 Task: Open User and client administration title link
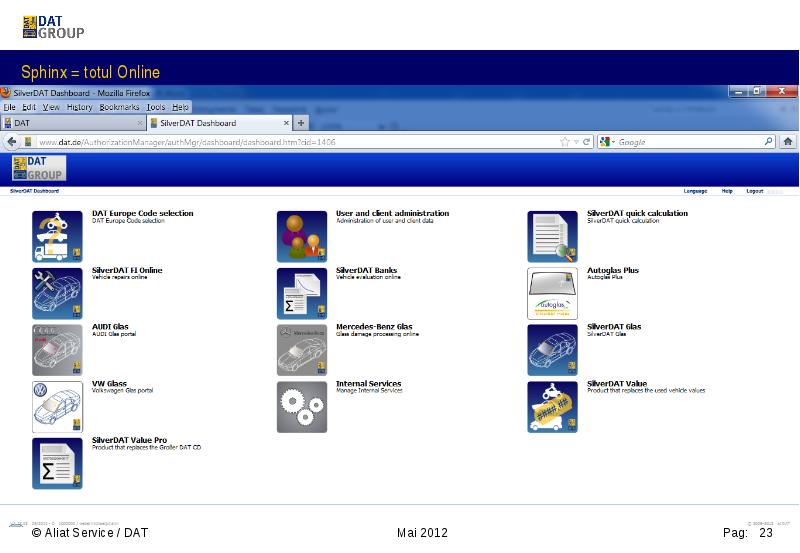point(392,213)
